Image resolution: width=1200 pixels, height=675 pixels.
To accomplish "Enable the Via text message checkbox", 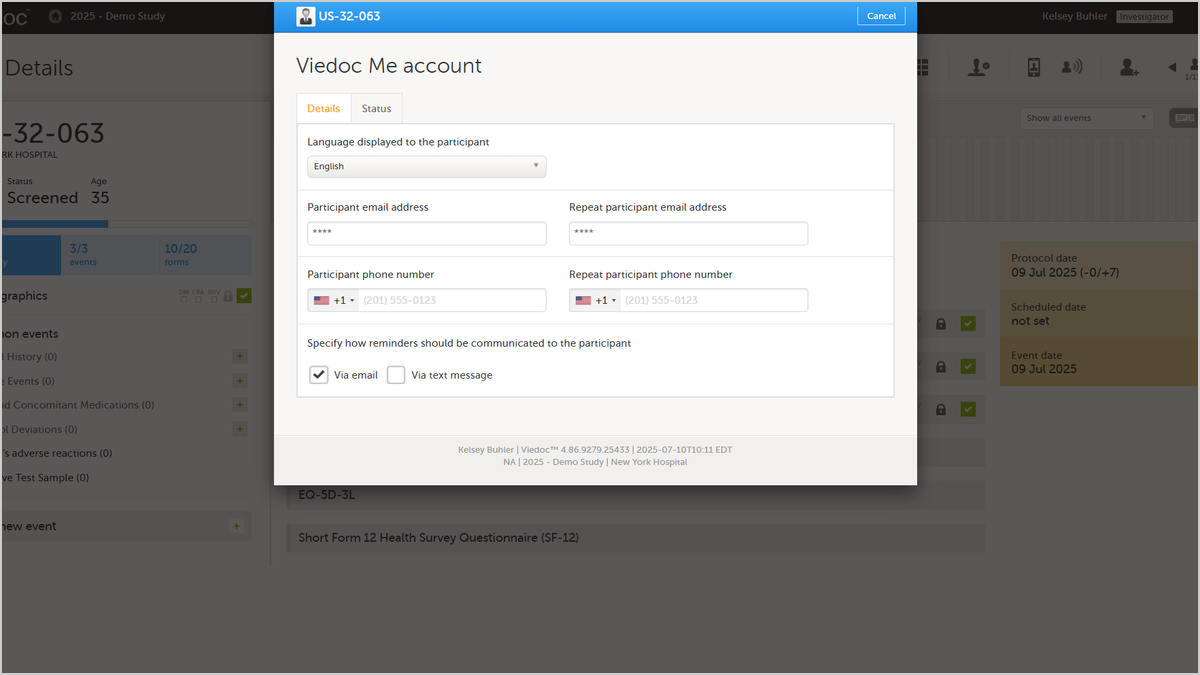I will (x=396, y=375).
